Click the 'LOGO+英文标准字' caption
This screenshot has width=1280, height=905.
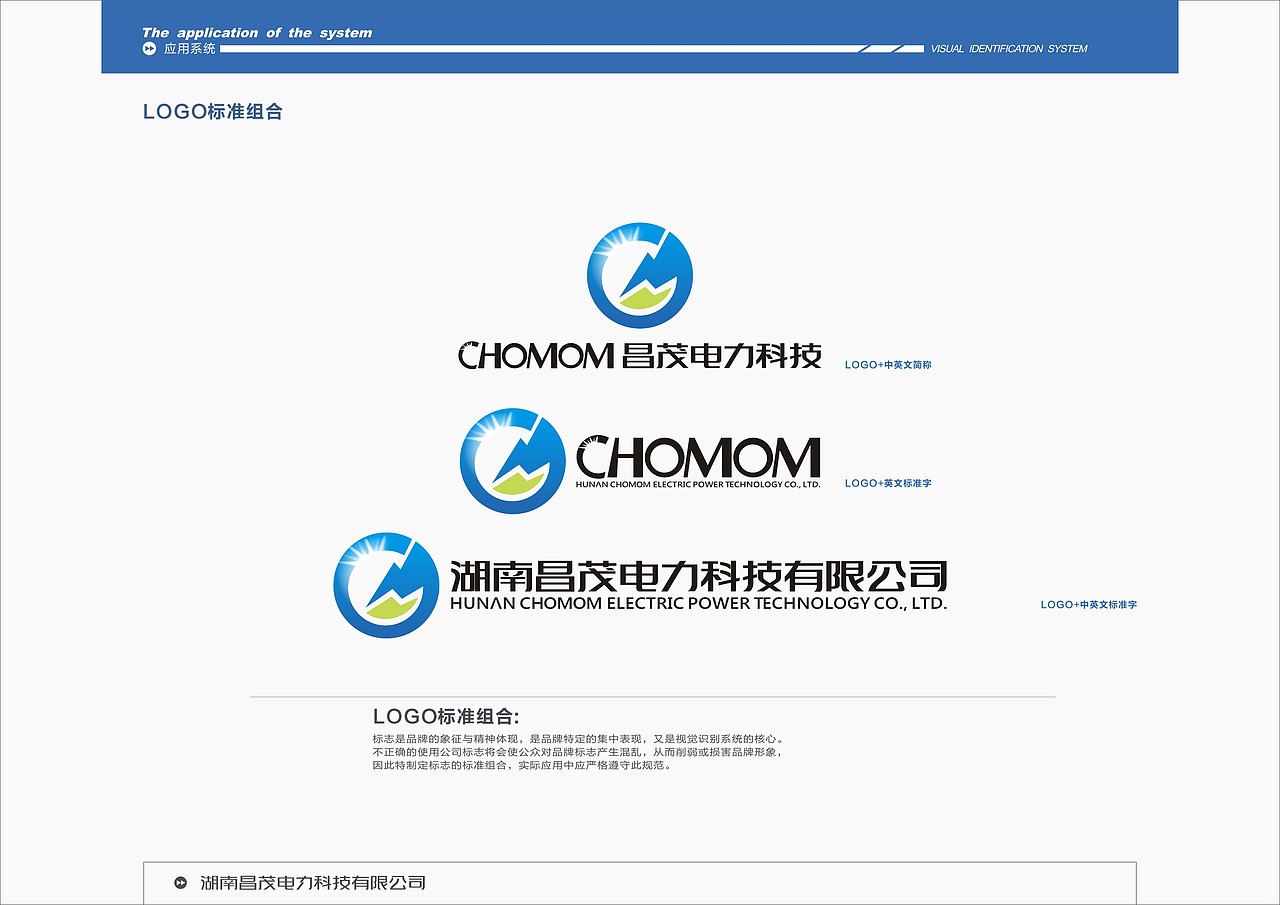[x=888, y=483]
